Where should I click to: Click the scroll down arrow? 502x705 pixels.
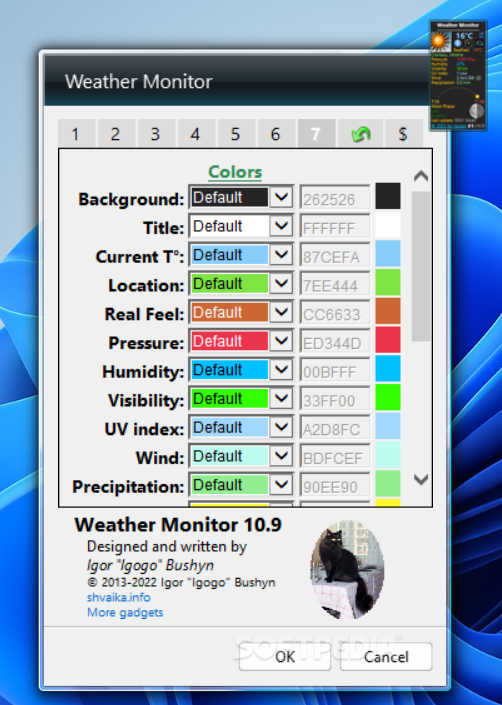421,480
